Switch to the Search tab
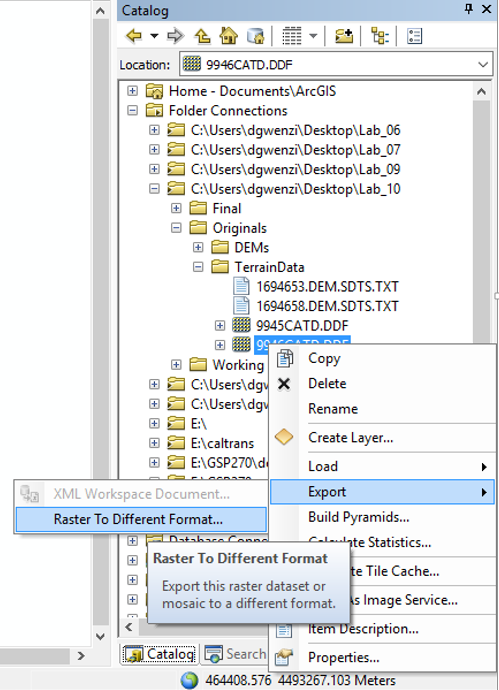 coord(235,654)
